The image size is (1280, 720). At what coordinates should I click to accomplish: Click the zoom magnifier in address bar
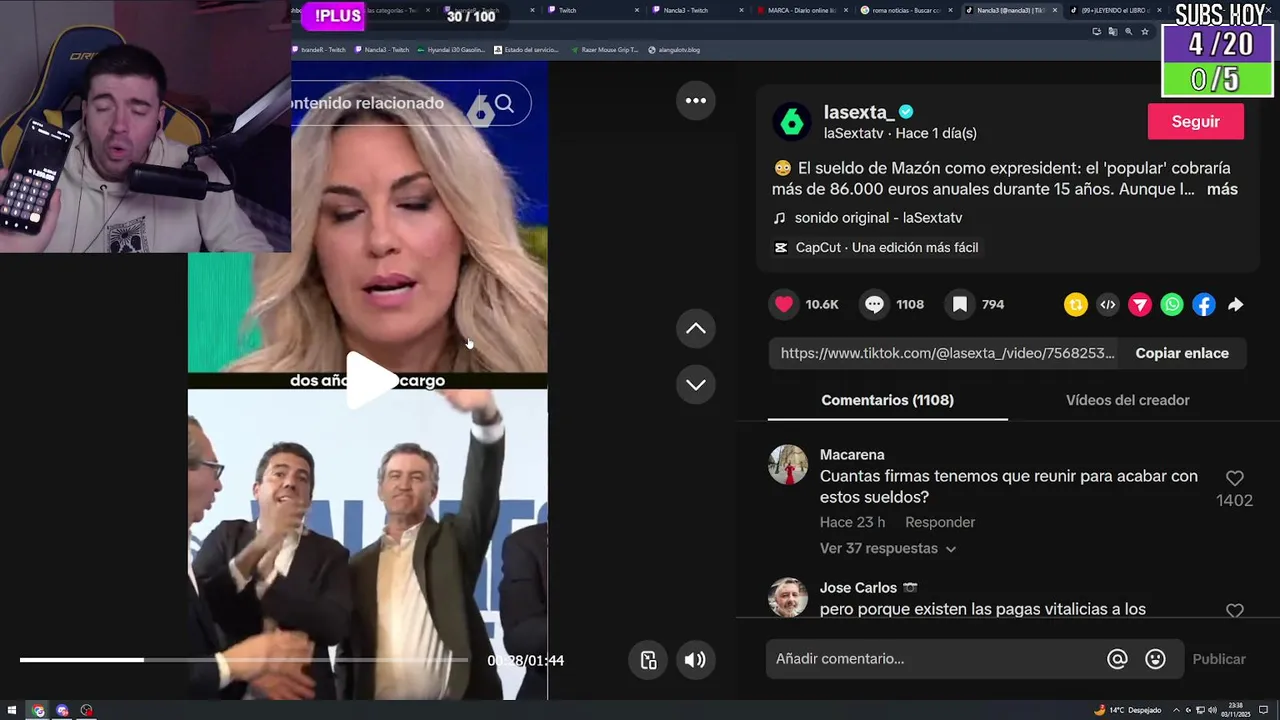click(1129, 31)
